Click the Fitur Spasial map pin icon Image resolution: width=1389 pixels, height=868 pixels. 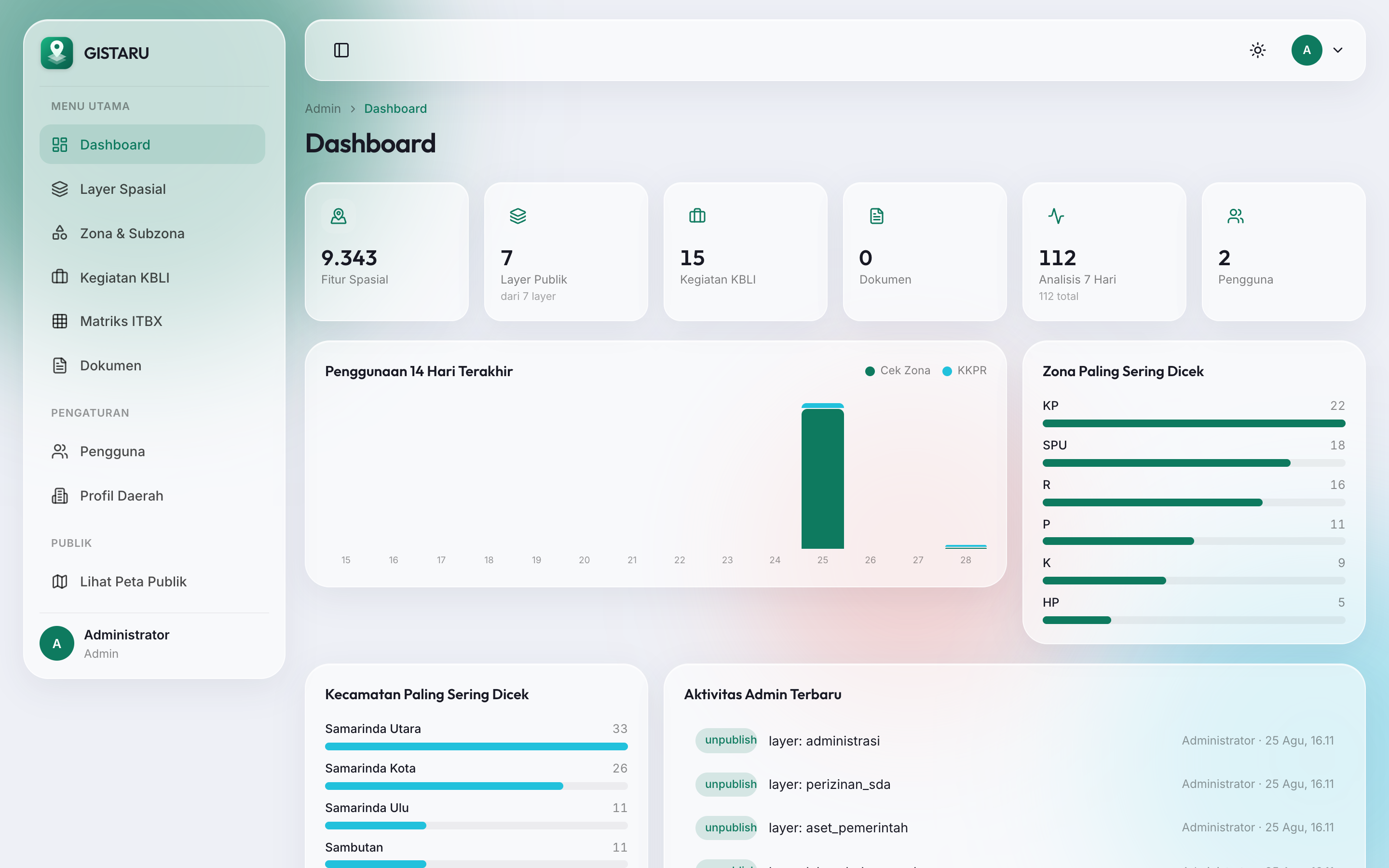click(x=339, y=216)
